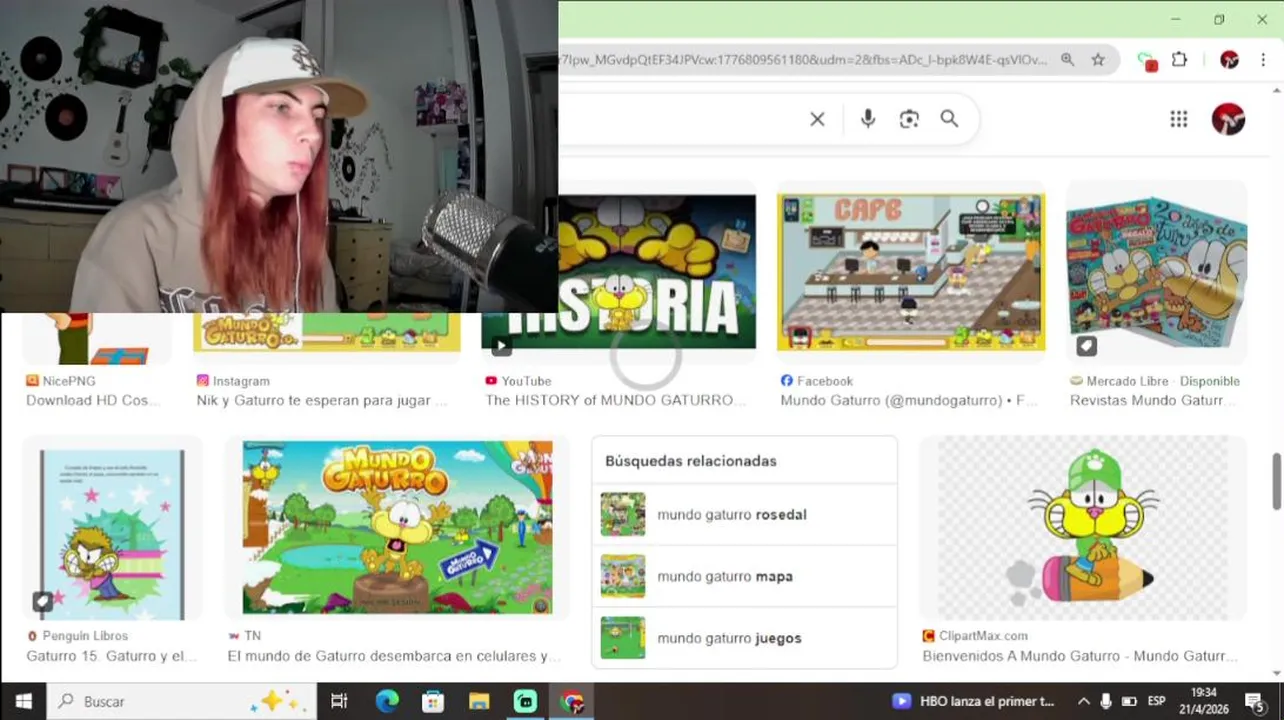The image size is (1284, 720).
Task: Open the HBO news widget on the taskbar
Action: tap(973, 701)
